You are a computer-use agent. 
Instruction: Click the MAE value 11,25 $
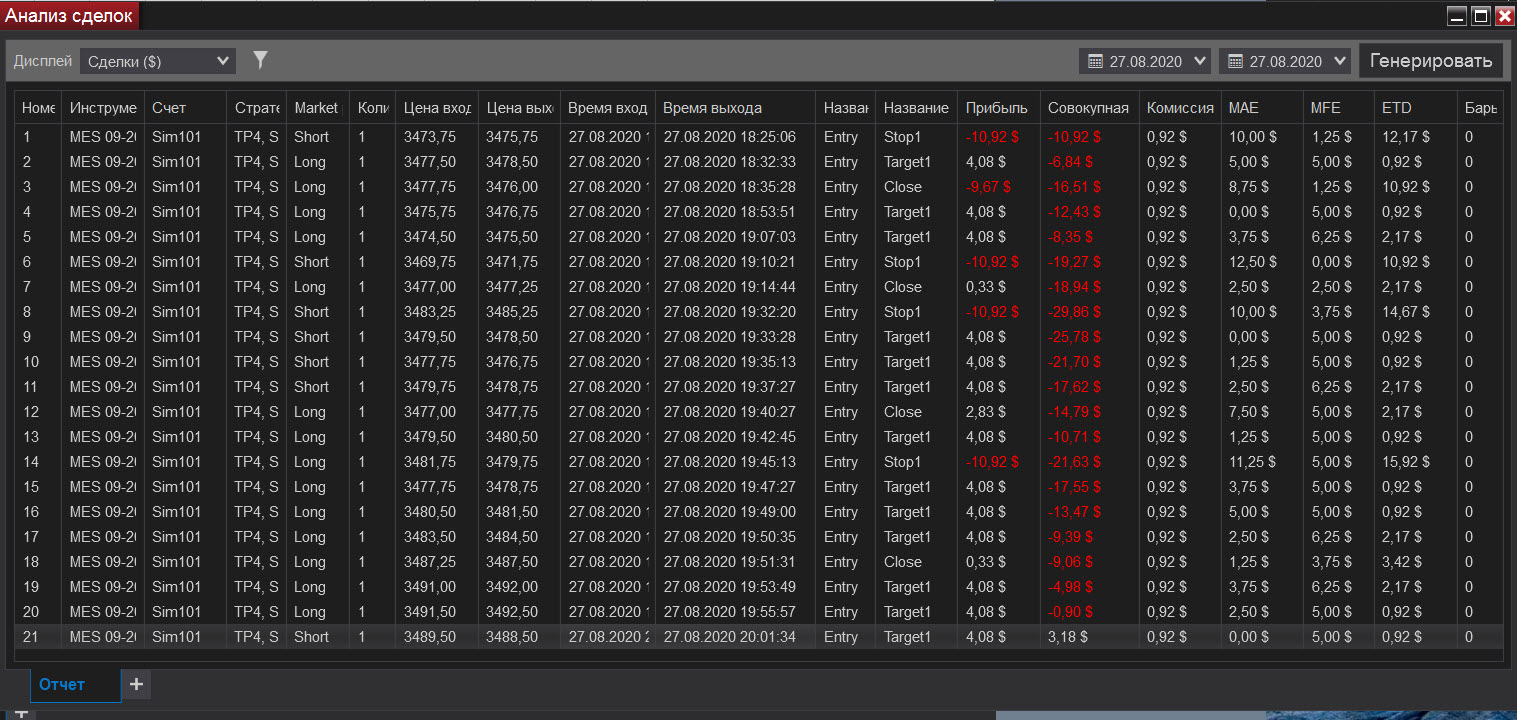[1253, 462]
